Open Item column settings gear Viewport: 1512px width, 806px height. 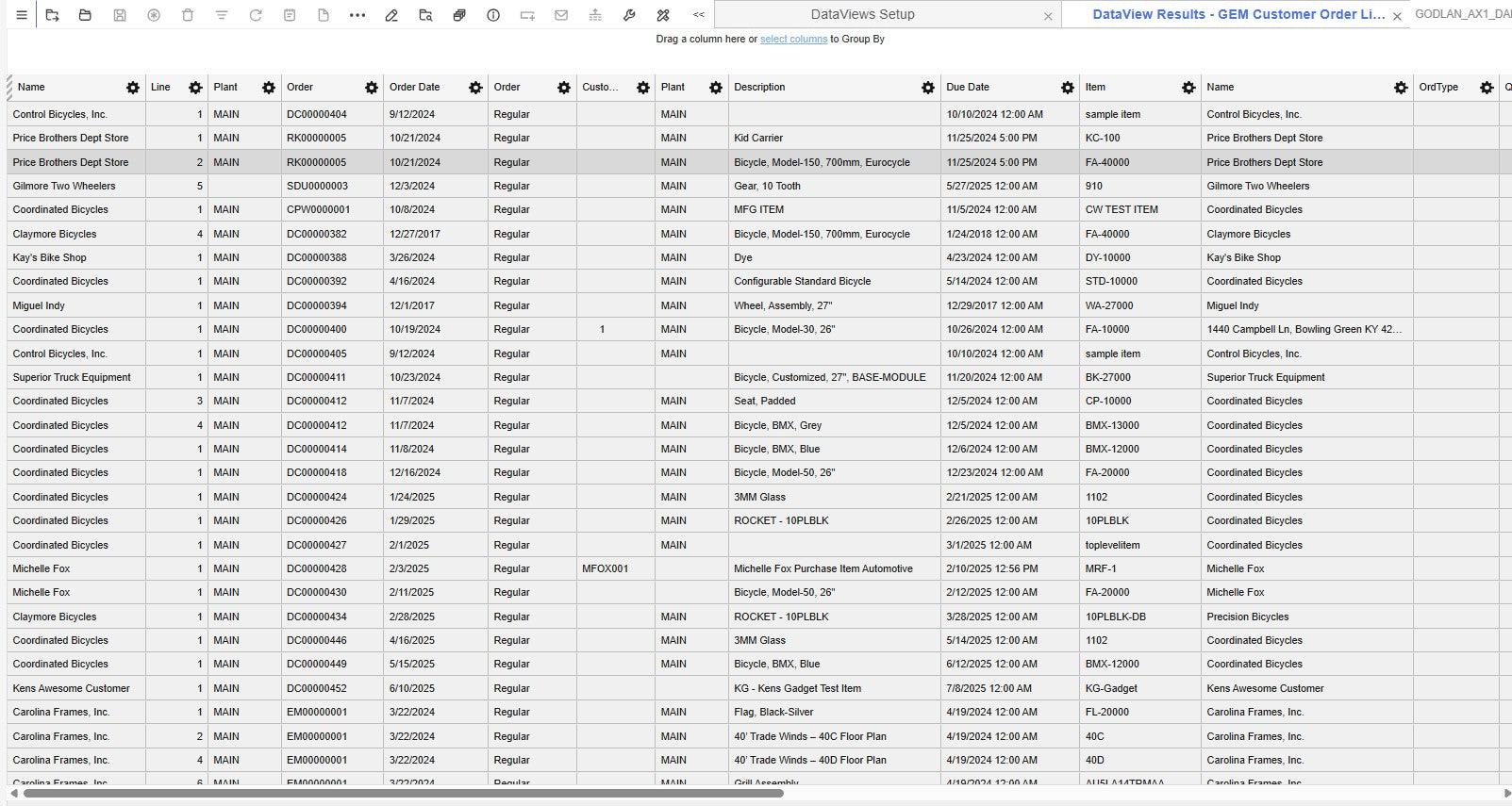[1188, 88]
